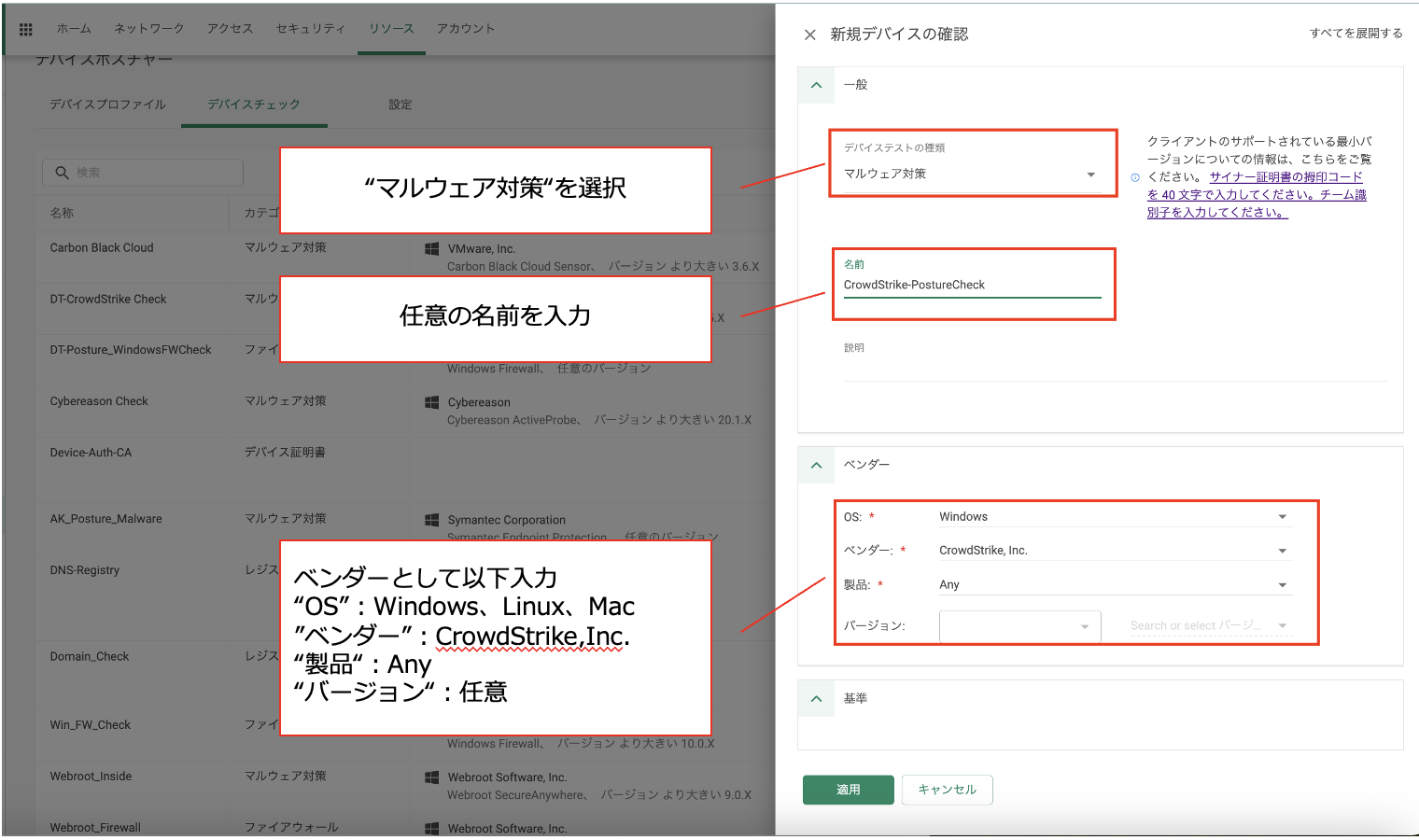Open the 製品 dropdown showing Any
Screen dimensions: 1419x840
tap(1115, 584)
